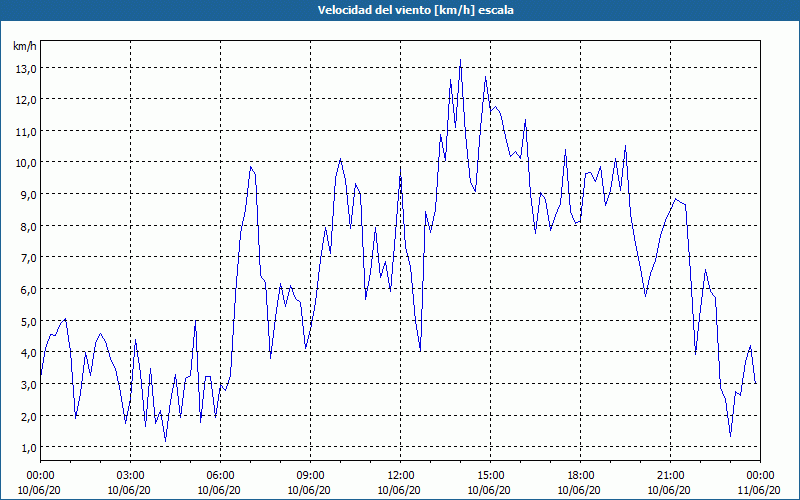The height and width of the screenshot is (500, 800).
Task: Click the '5,0' y-axis label
Action: point(29,321)
